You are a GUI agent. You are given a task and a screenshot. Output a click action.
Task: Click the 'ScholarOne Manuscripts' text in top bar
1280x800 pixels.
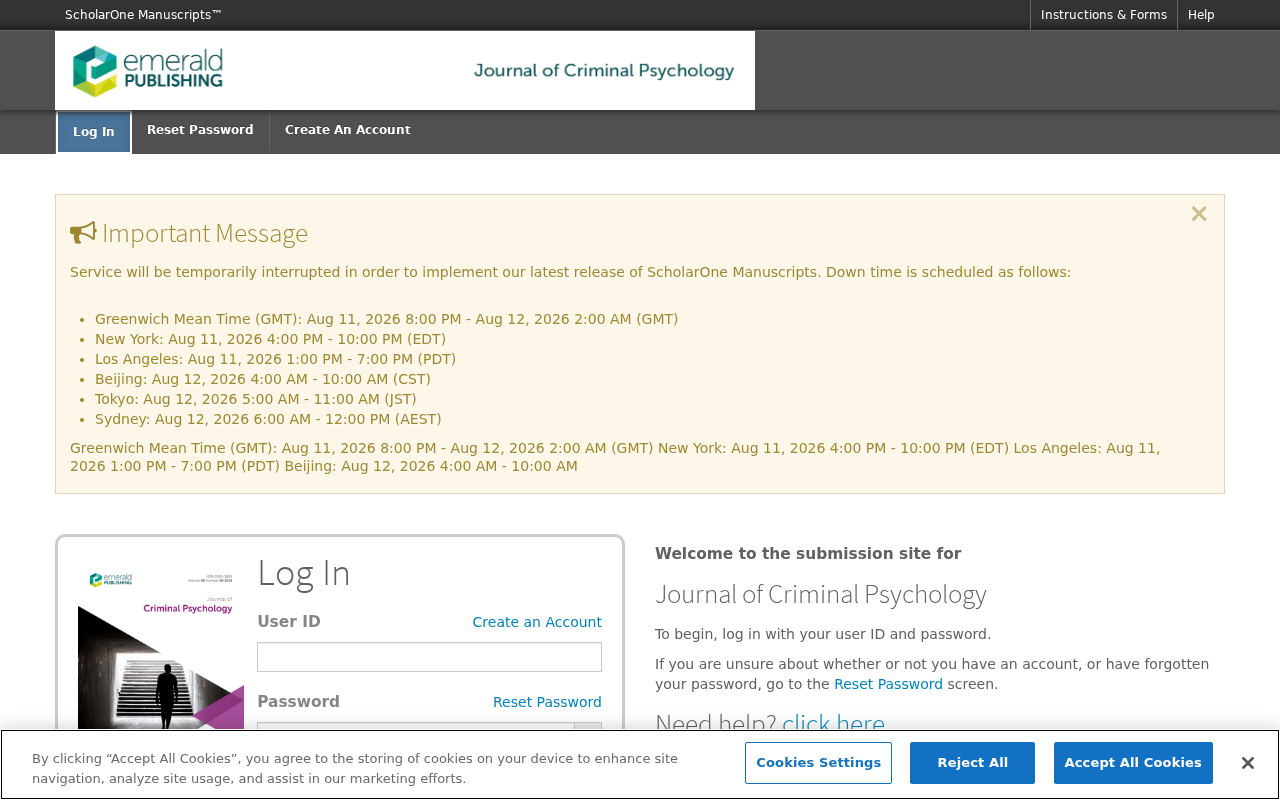tap(143, 15)
